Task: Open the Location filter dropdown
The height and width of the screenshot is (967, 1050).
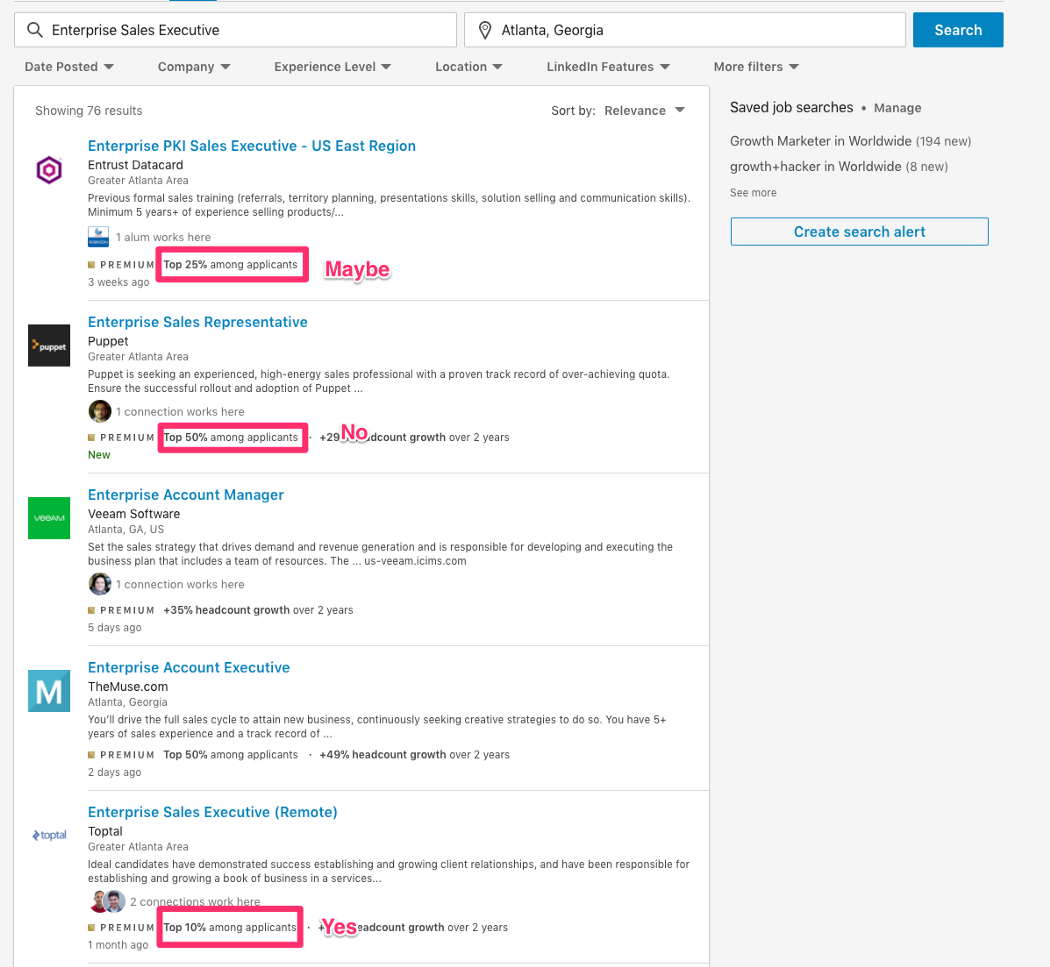Action: [x=469, y=66]
